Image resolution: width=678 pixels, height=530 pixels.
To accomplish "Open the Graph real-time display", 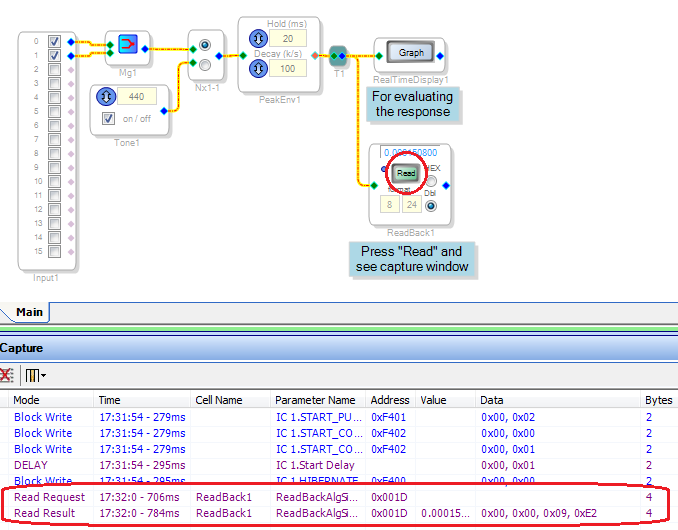I will click(411, 53).
